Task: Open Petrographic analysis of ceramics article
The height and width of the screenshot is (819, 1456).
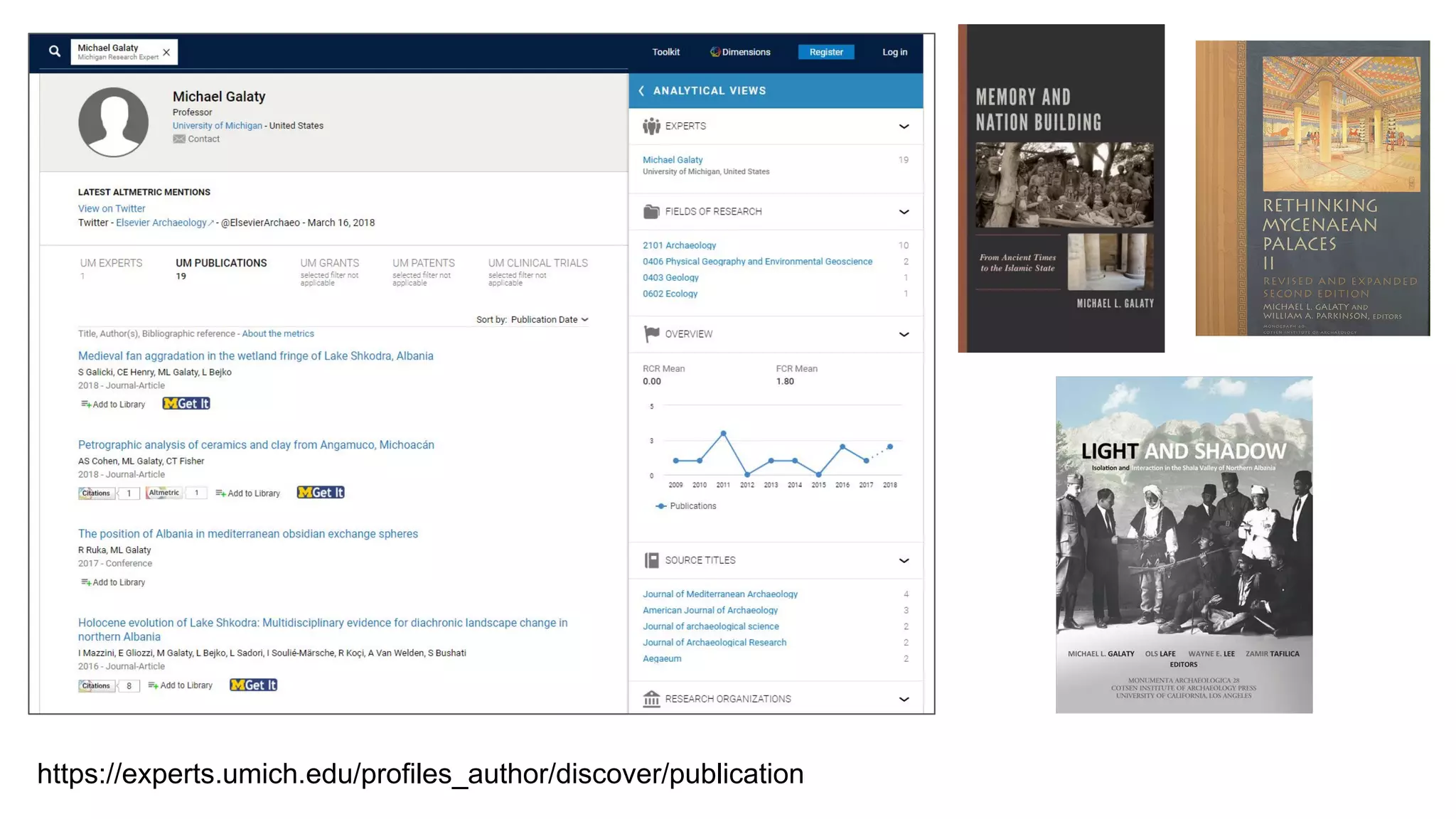Action: (256, 445)
